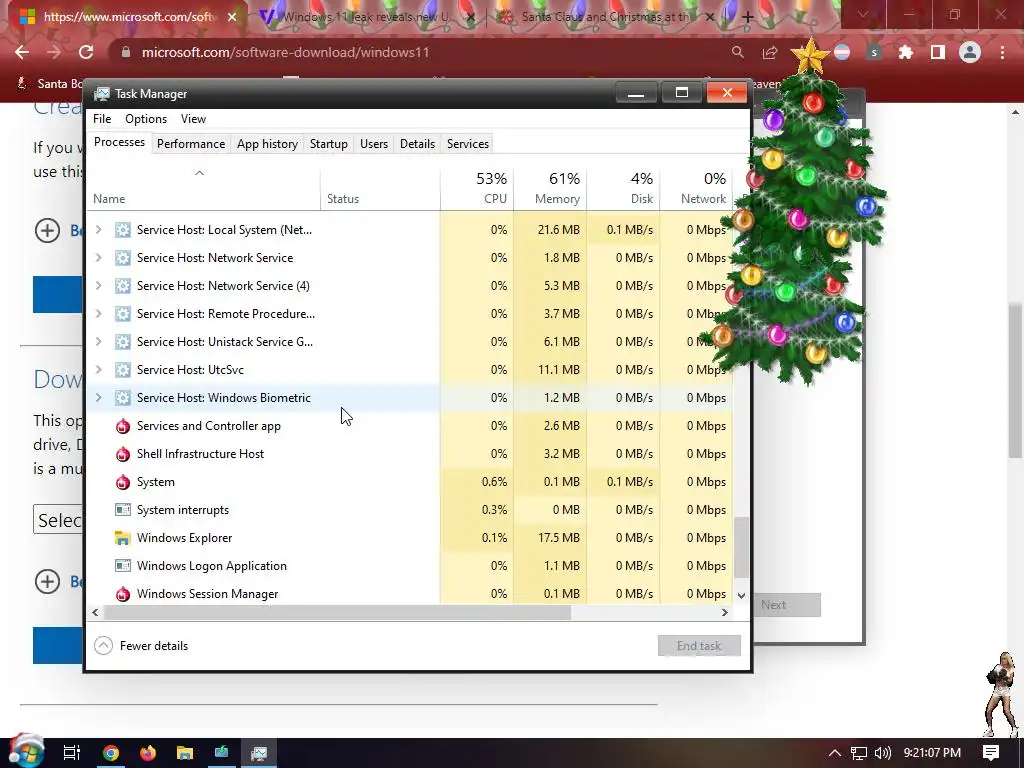This screenshot has height=768, width=1024.
Task: Click the clock showing 9:21:07 PM
Action: pyautogui.click(x=932, y=753)
